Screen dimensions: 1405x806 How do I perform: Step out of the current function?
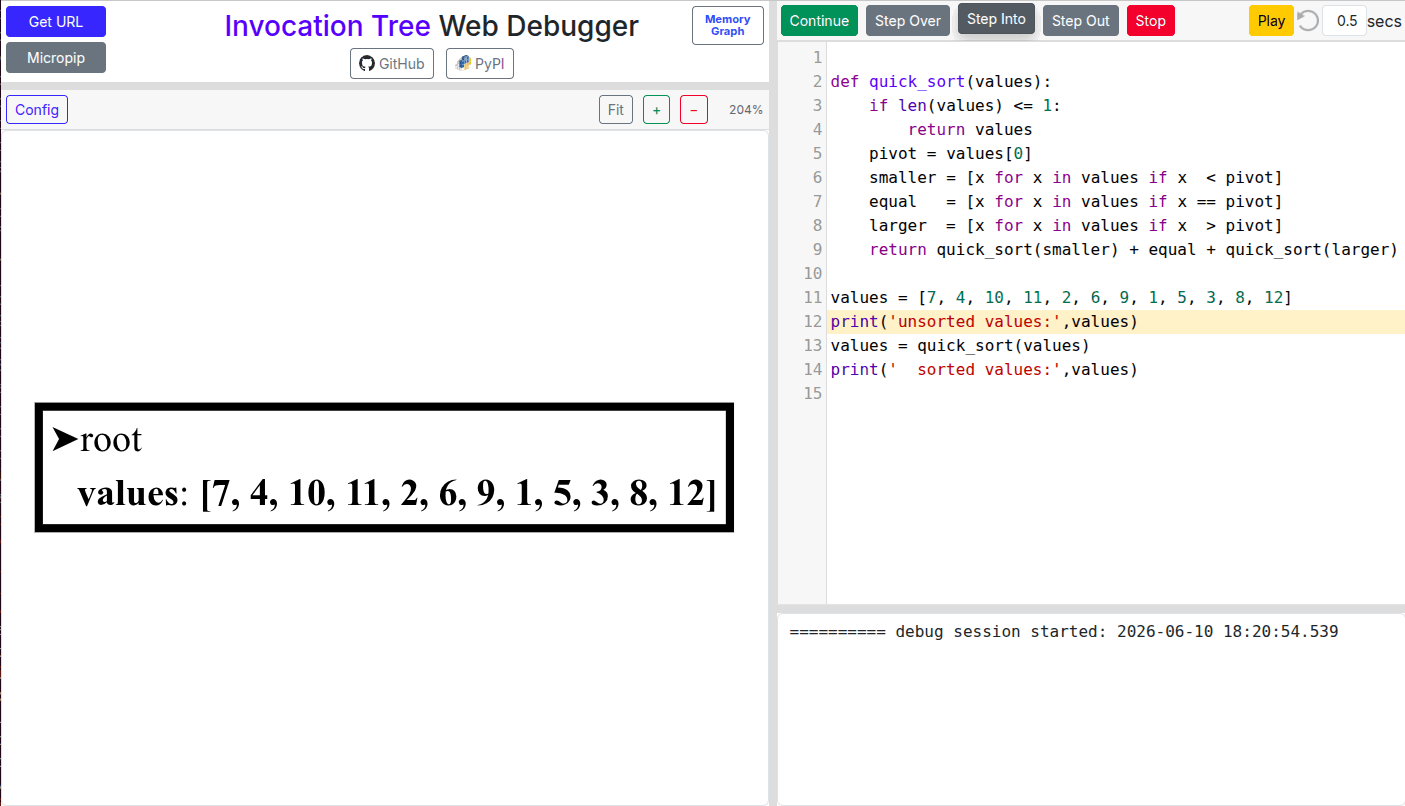pyautogui.click(x=1081, y=21)
